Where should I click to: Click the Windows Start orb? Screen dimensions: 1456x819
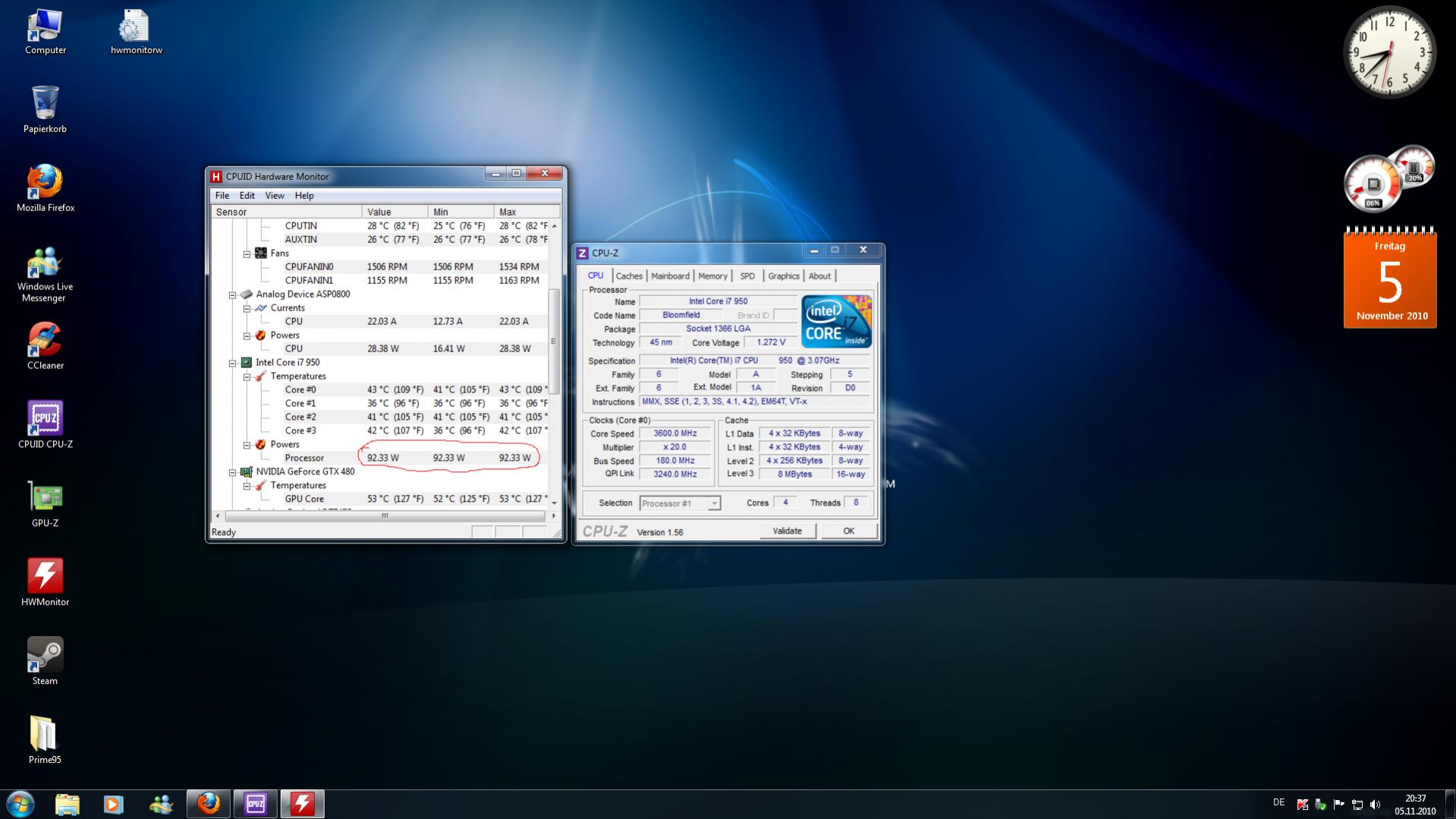(20, 804)
